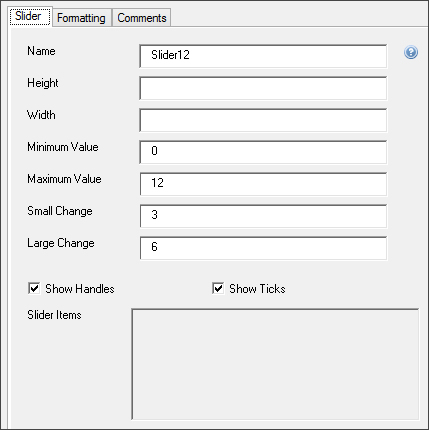Click the Show Handles label text

80,289
